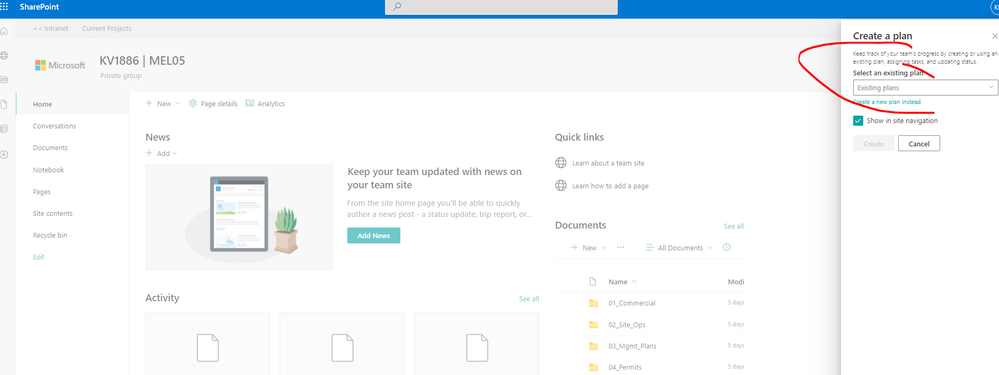Open Pages in site navigation
999x375 pixels.
pyautogui.click(x=41, y=192)
